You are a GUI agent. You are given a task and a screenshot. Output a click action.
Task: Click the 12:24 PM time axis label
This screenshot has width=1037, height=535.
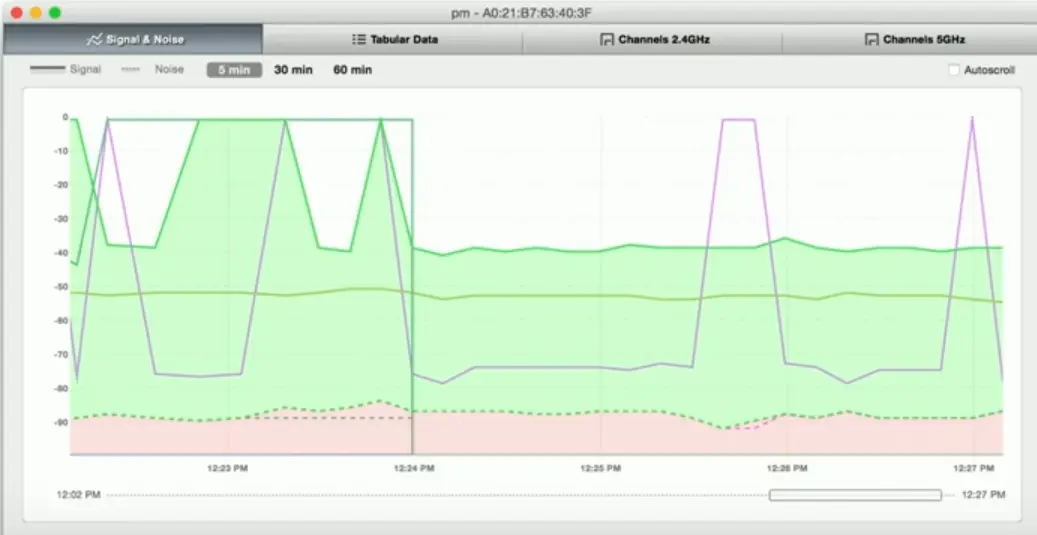[413, 468]
